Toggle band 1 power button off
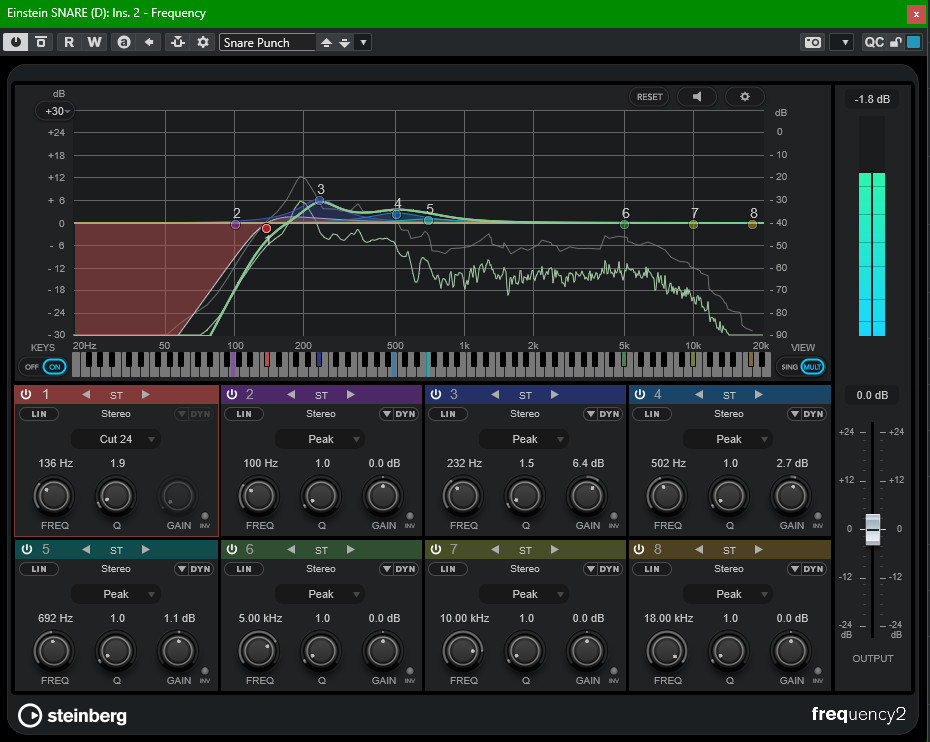 click(27, 394)
